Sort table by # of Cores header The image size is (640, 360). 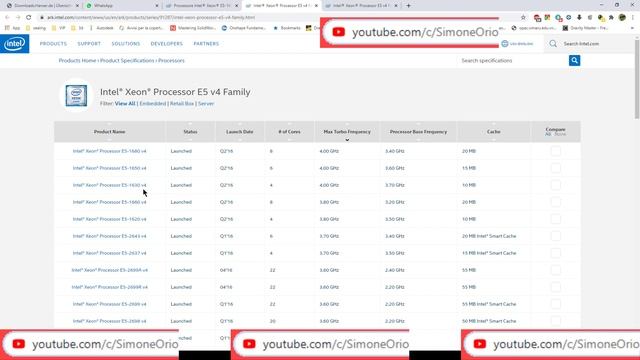click(x=289, y=132)
